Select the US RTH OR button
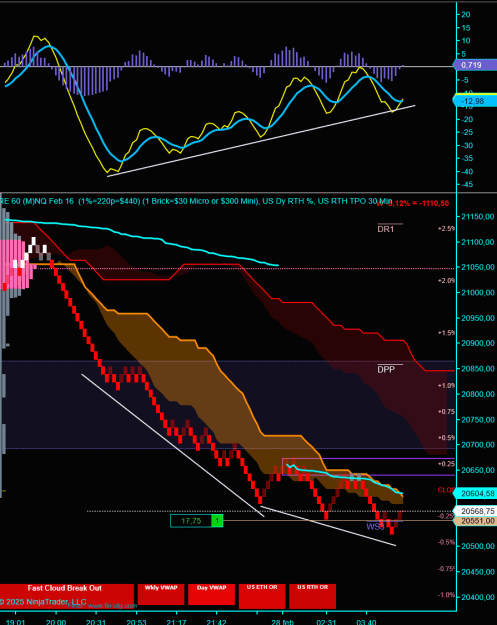 312,596
